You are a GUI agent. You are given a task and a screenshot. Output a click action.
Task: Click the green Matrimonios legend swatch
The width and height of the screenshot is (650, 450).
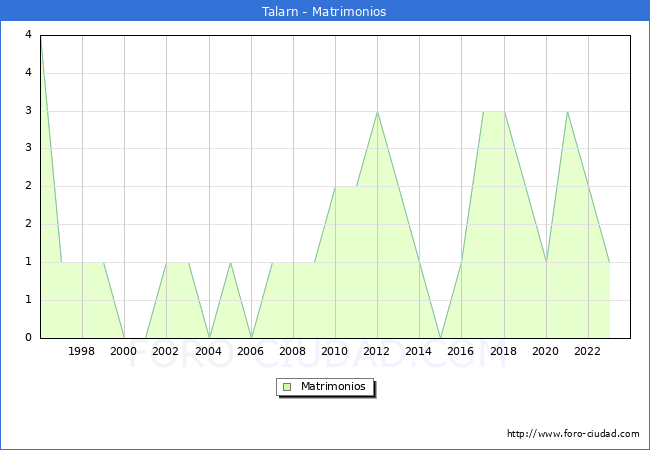(x=287, y=387)
